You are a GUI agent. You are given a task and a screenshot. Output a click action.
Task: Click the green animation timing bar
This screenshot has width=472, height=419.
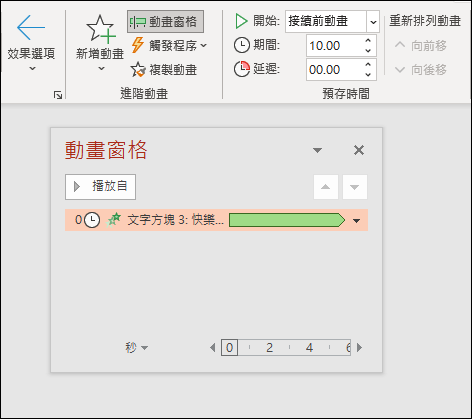tap(287, 220)
